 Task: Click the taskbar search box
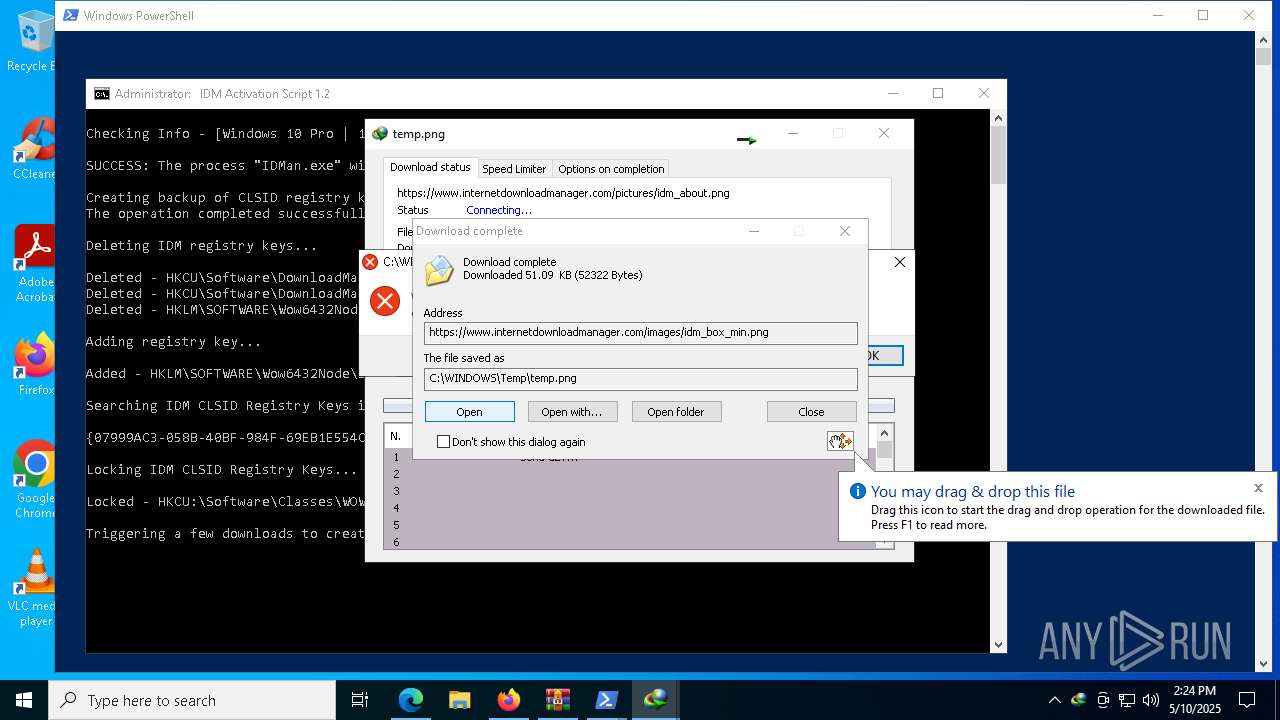pyautogui.click(x=192, y=700)
